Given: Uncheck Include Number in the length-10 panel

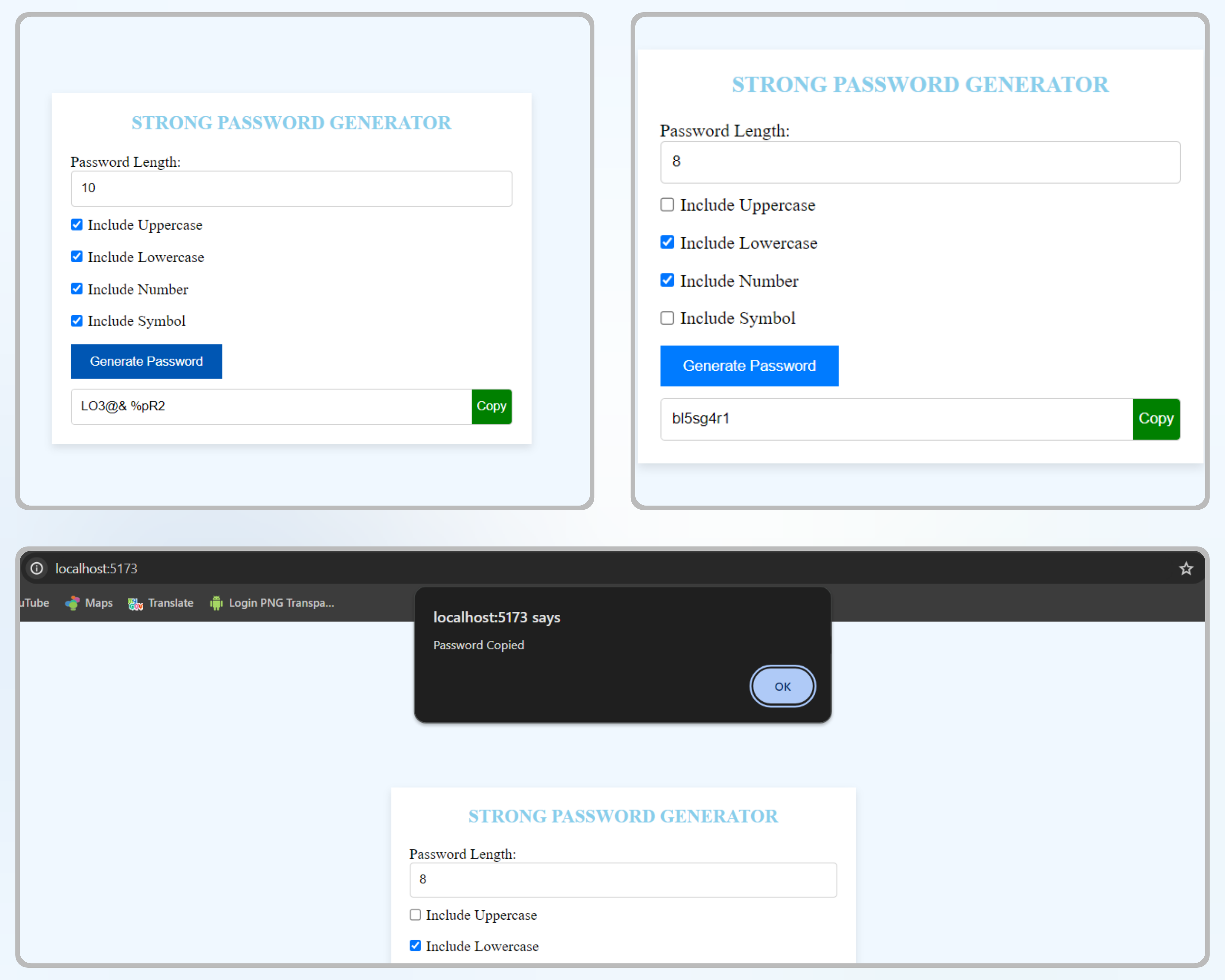Looking at the screenshot, I should point(77,289).
